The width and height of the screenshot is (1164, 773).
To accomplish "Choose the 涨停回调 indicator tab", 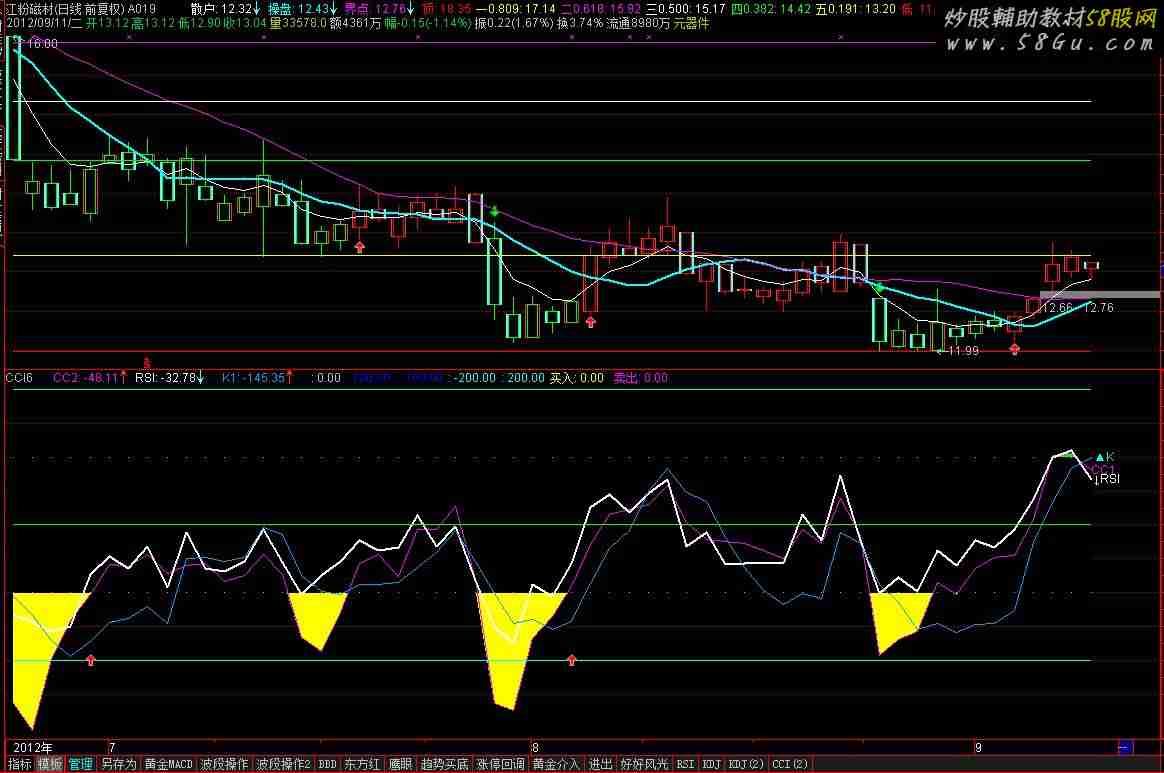I will 500,764.
